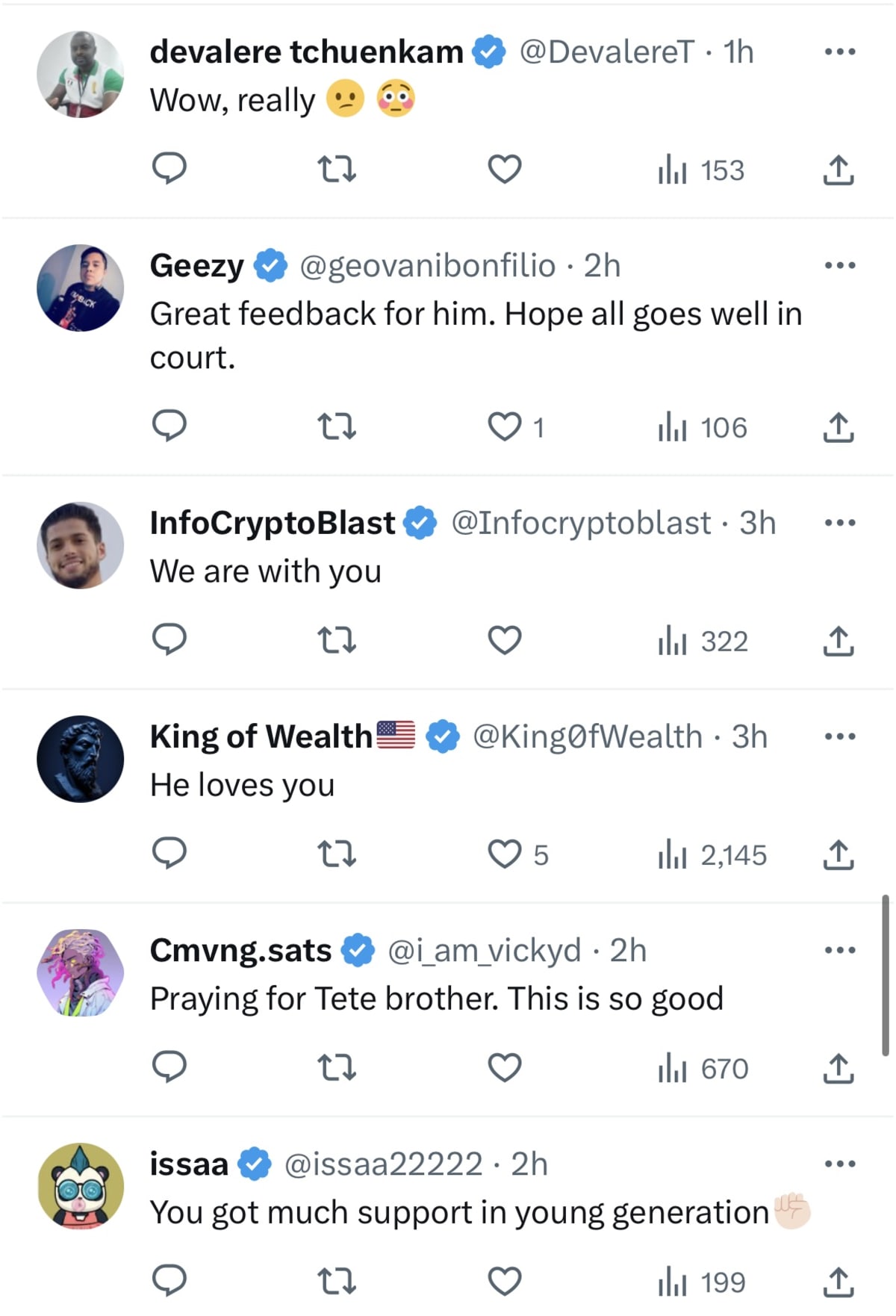Open more options menu on InfoCryptoBlast's tweet
The width and height of the screenshot is (896, 1316).
pos(840,523)
